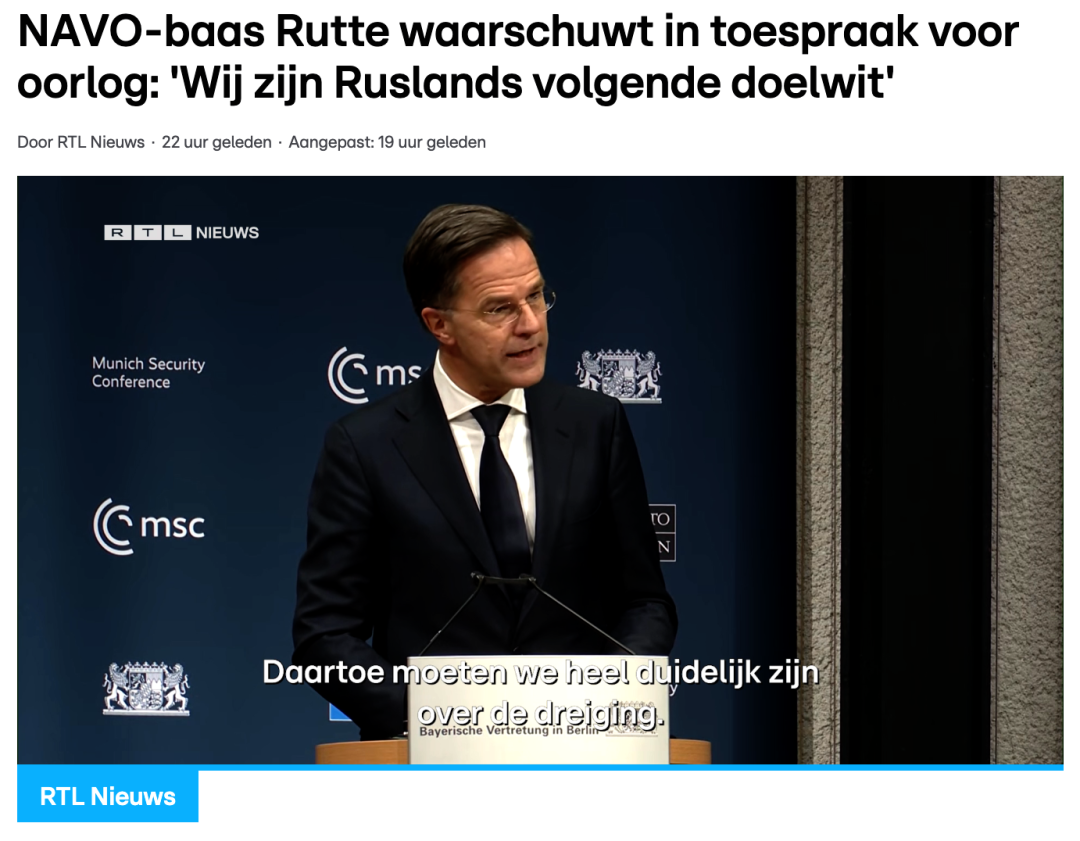The image size is (1080, 841).
Task: Click the RTL Nieuws watermark logo in video
Action: (181, 233)
